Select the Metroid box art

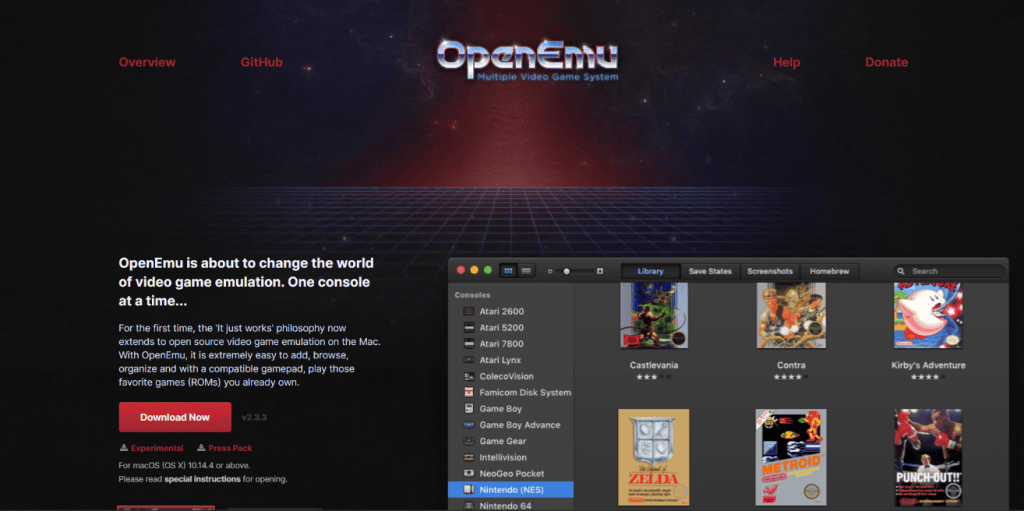click(x=791, y=457)
